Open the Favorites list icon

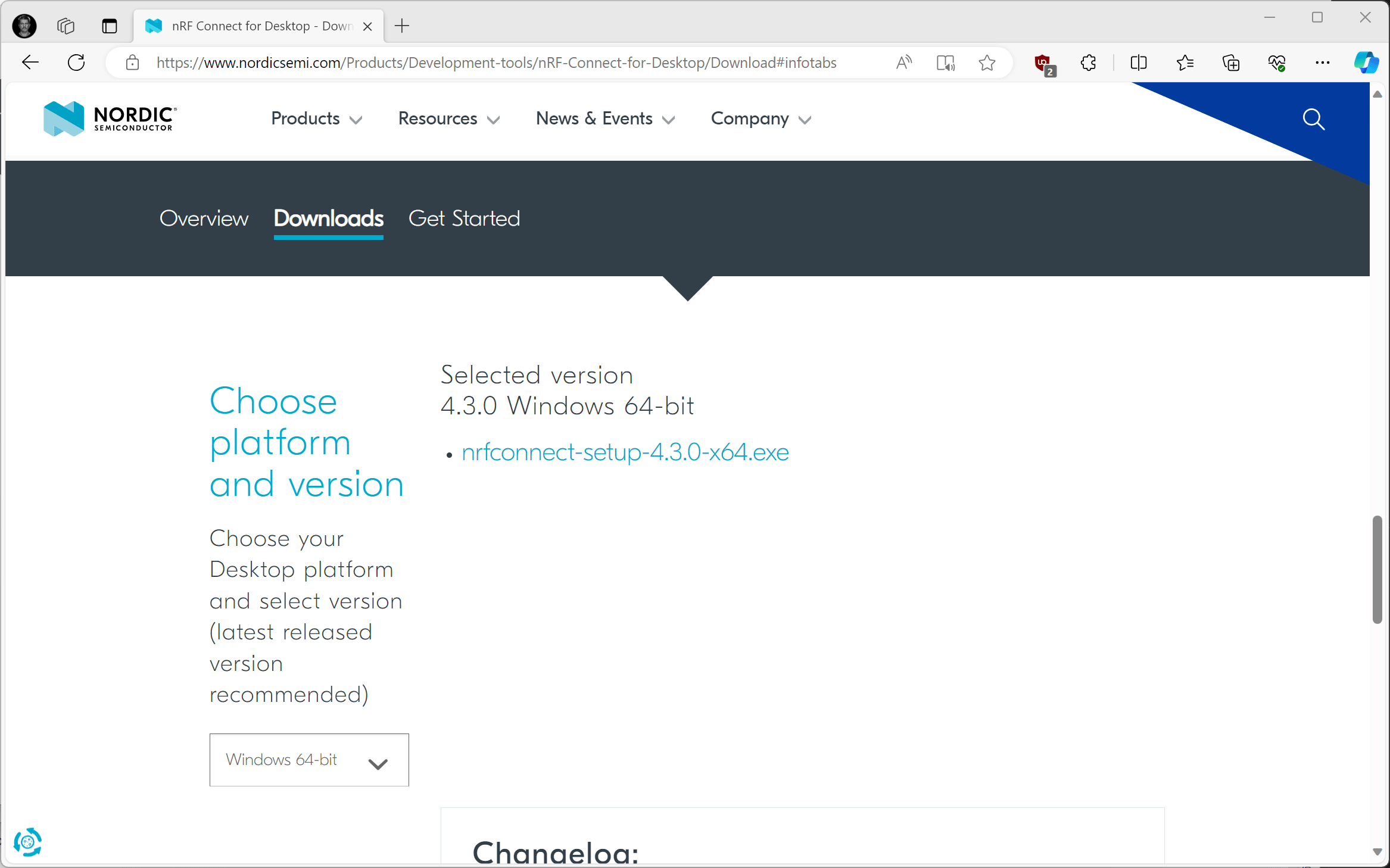[1185, 63]
